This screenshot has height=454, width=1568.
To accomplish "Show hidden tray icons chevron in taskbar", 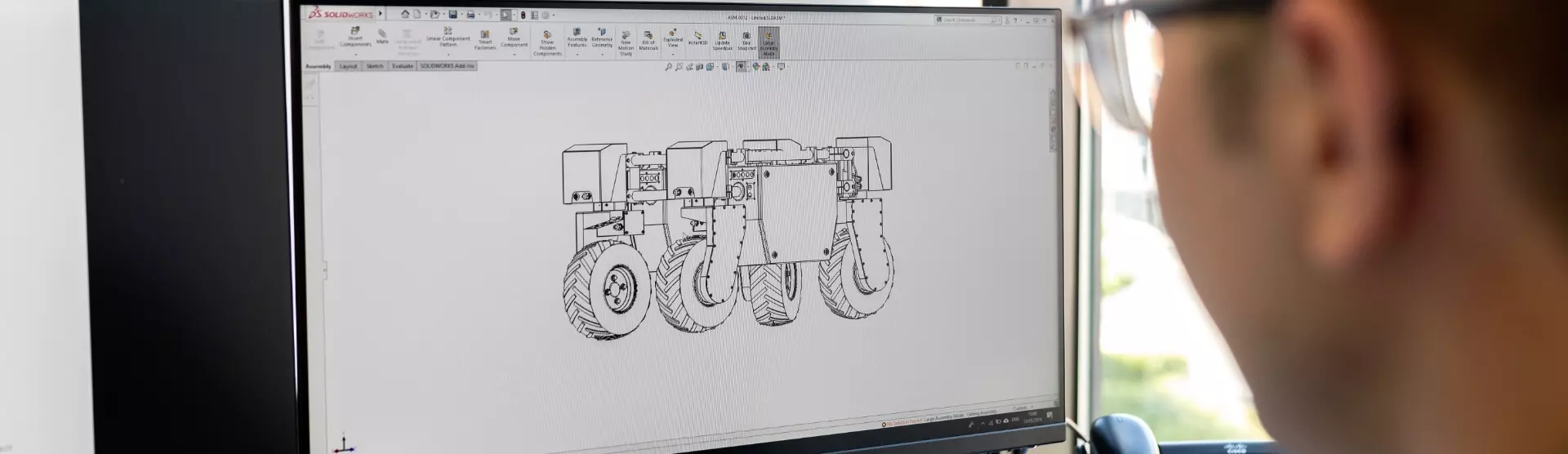I will pyautogui.click(x=982, y=423).
